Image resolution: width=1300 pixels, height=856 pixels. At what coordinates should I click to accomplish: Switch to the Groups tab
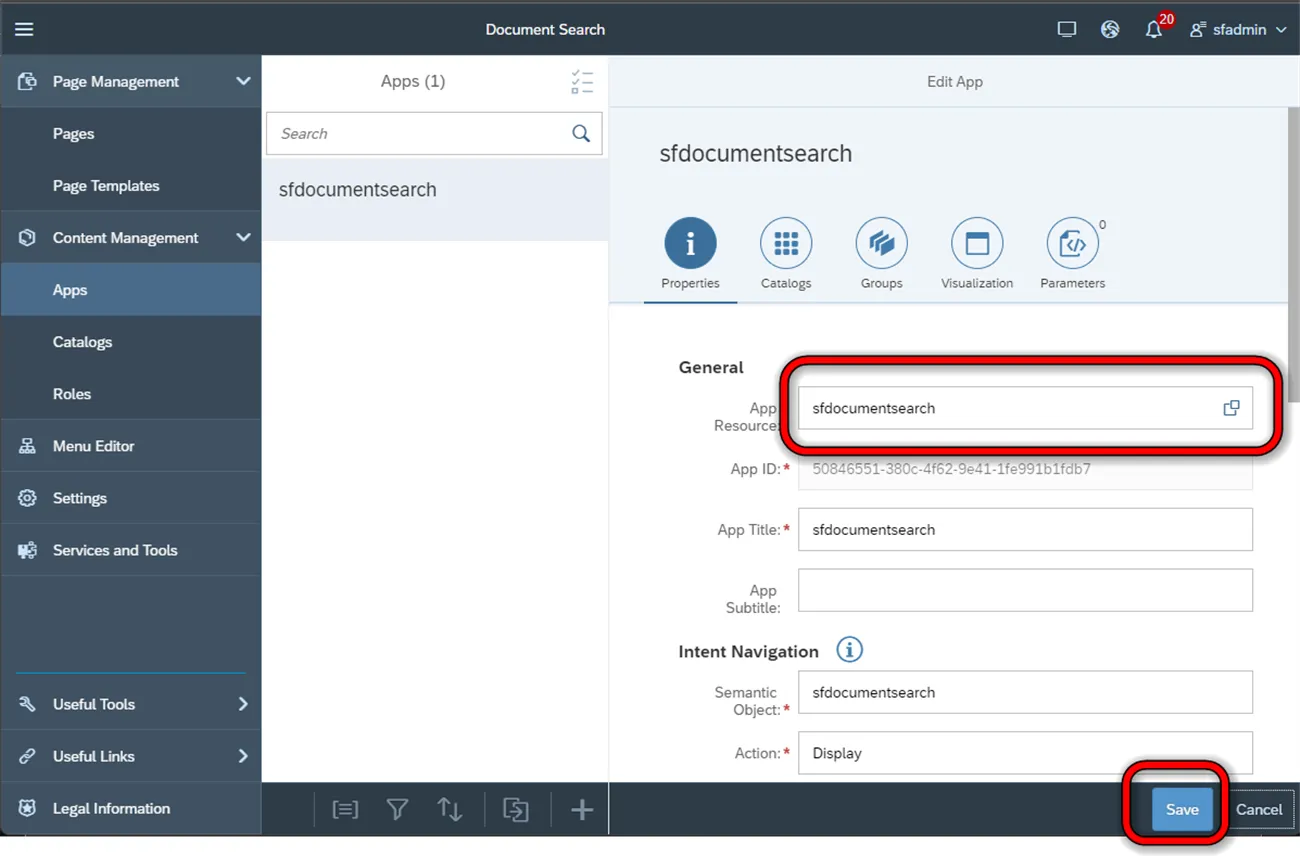(881, 254)
